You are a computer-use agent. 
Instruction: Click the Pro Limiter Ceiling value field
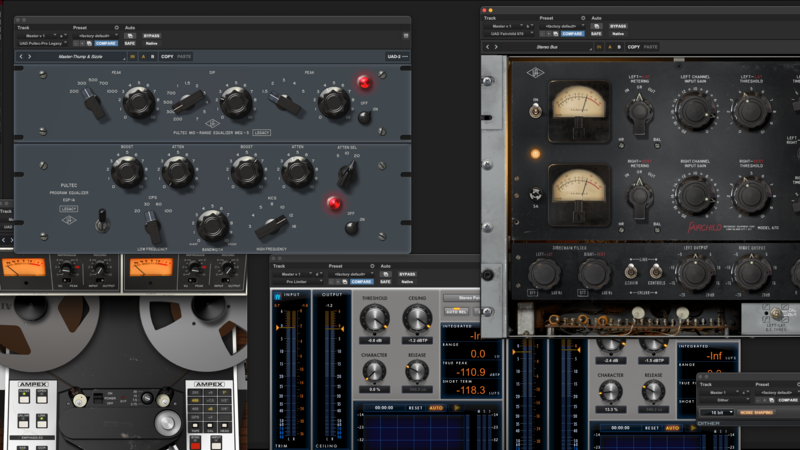417,340
